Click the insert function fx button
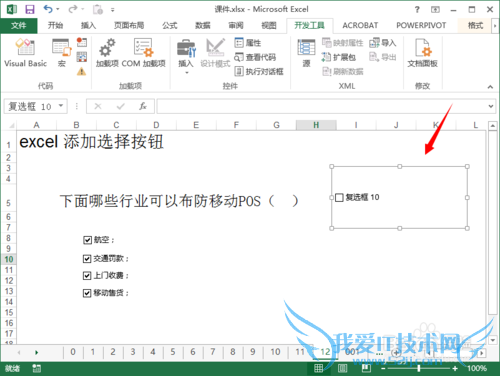Image resolution: width=500 pixels, height=376 pixels. point(143,106)
